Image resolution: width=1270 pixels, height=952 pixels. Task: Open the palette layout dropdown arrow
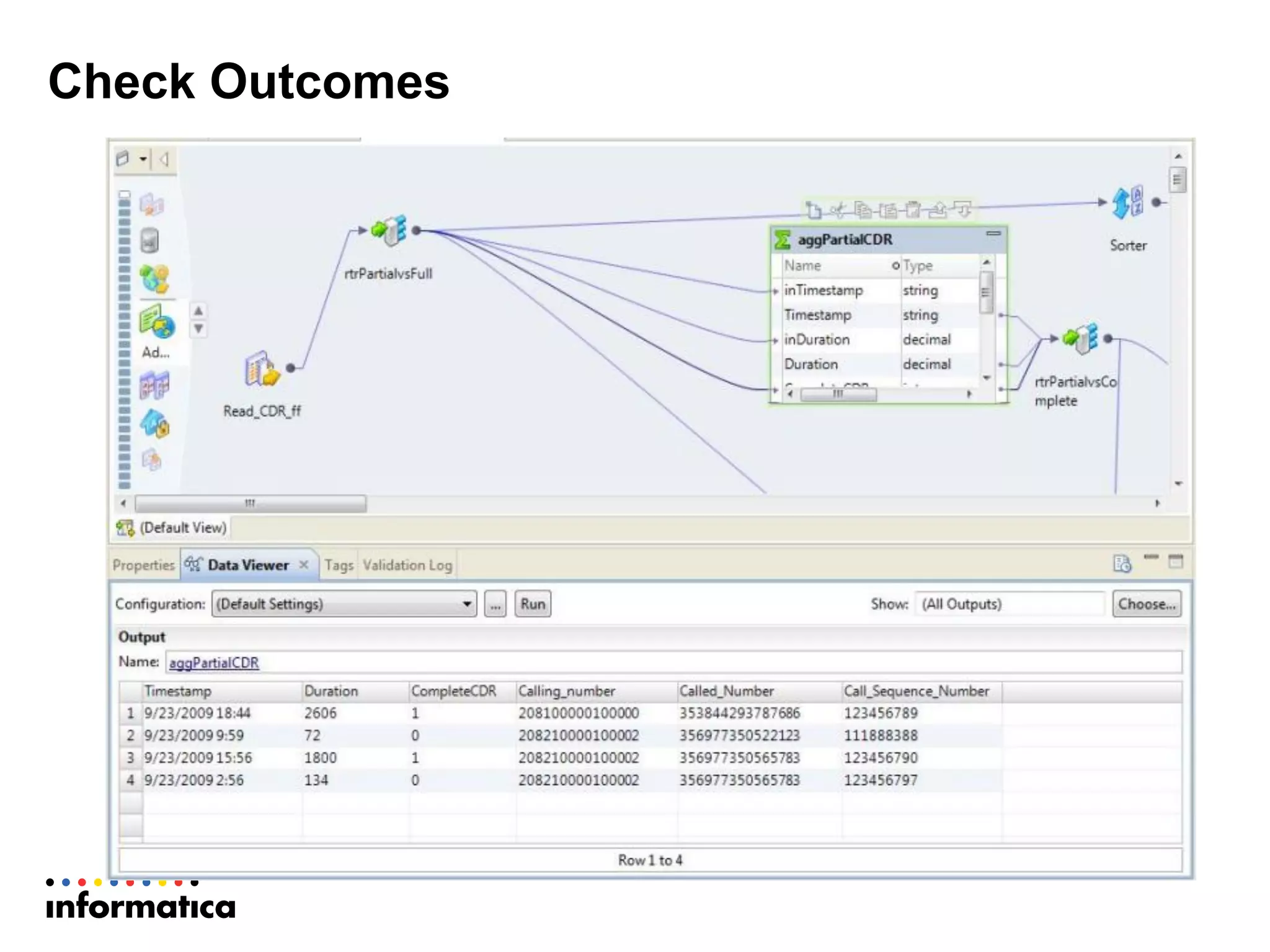click(x=143, y=159)
